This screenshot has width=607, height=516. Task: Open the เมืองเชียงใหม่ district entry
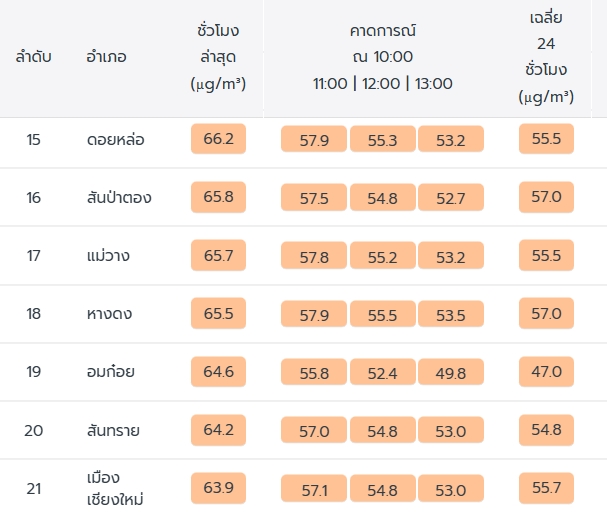(x=116, y=488)
